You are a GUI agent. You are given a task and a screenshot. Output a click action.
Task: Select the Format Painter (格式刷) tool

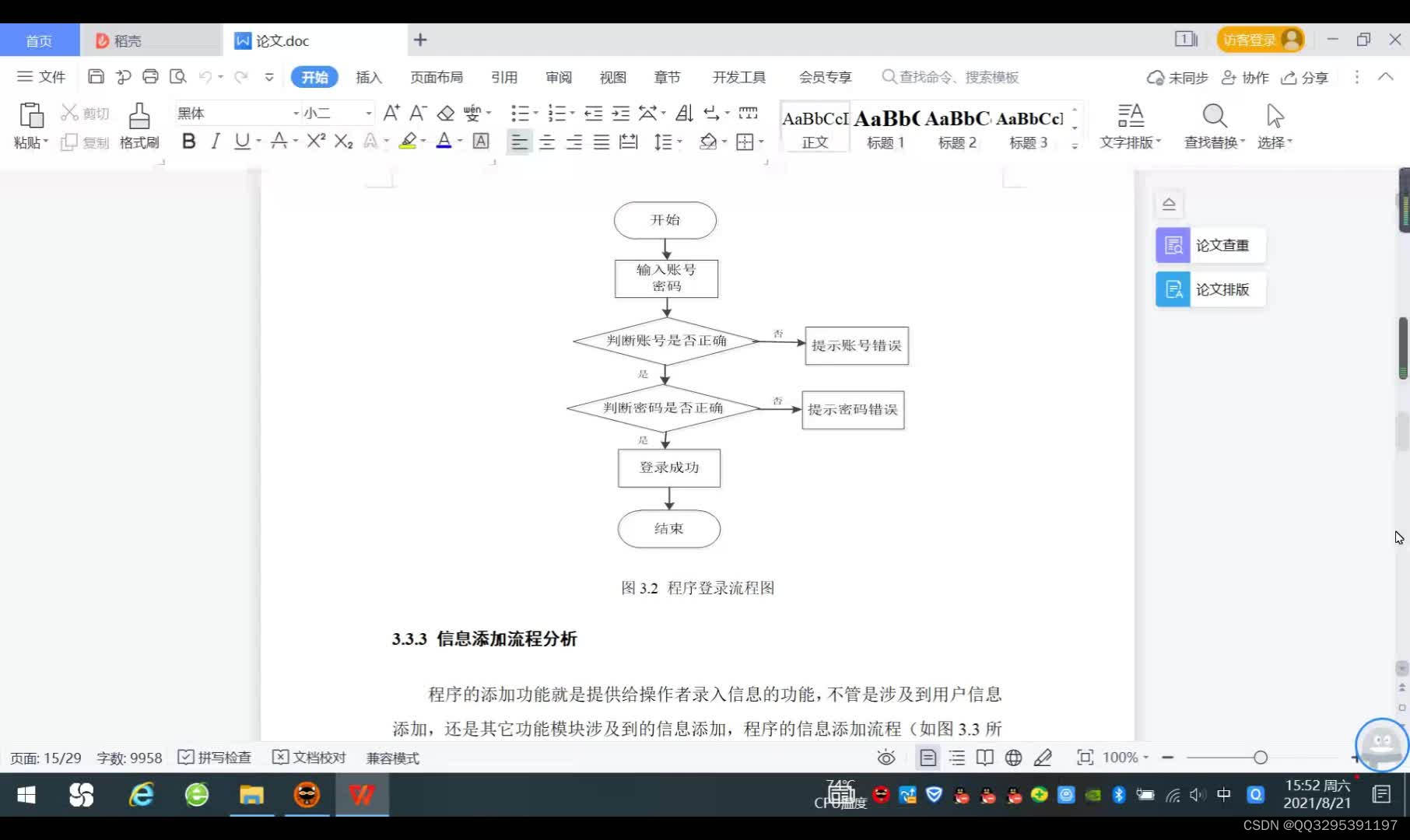[x=139, y=124]
